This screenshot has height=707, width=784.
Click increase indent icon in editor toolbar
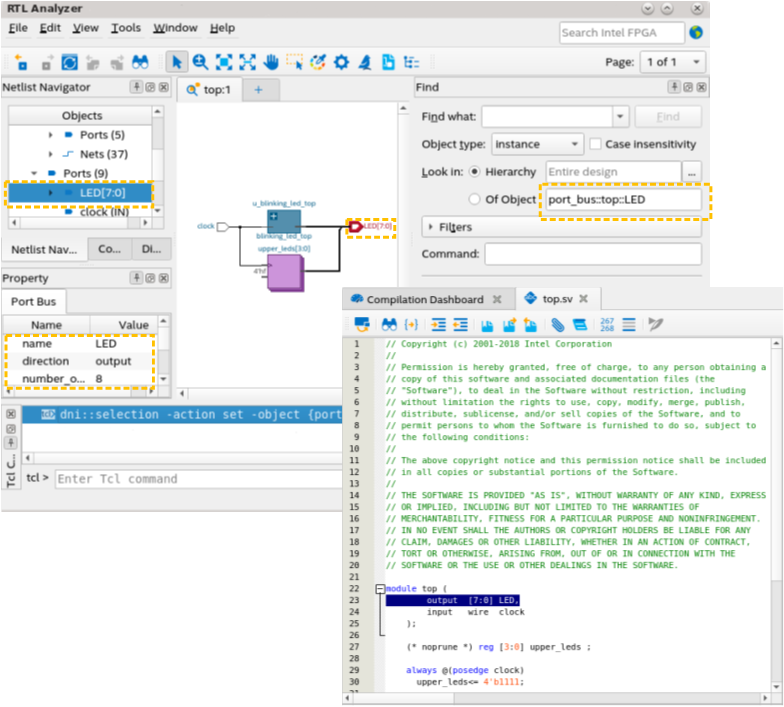[438, 324]
